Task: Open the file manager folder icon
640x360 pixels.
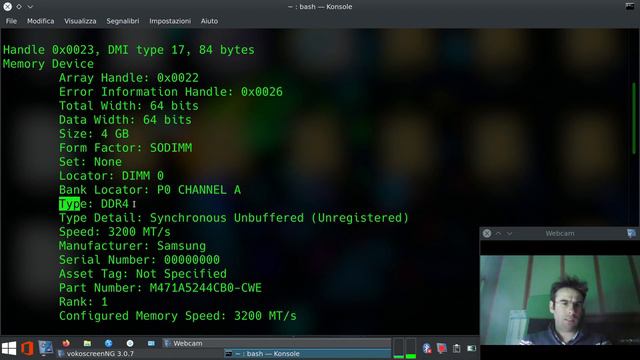Action: [87, 343]
